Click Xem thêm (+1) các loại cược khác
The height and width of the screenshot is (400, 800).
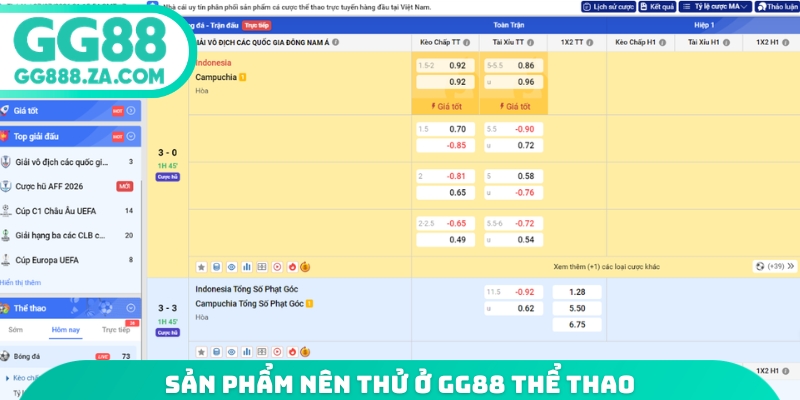tap(606, 267)
